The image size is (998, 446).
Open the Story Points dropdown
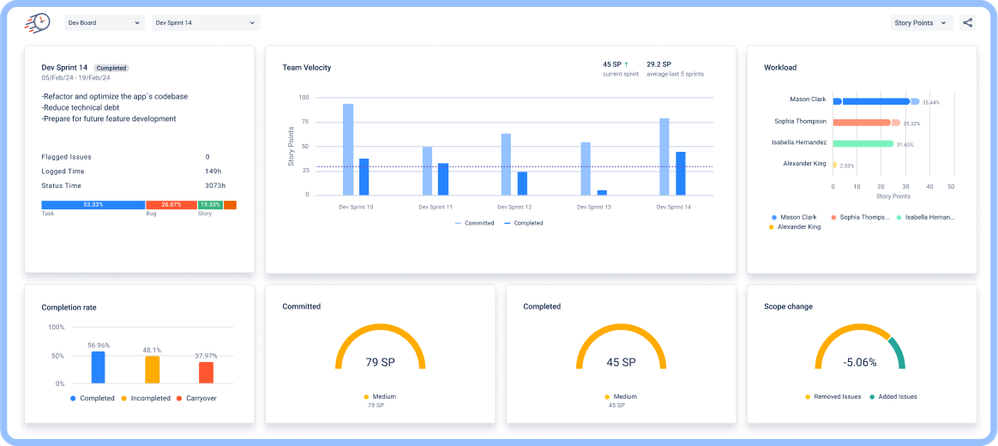tap(921, 22)
